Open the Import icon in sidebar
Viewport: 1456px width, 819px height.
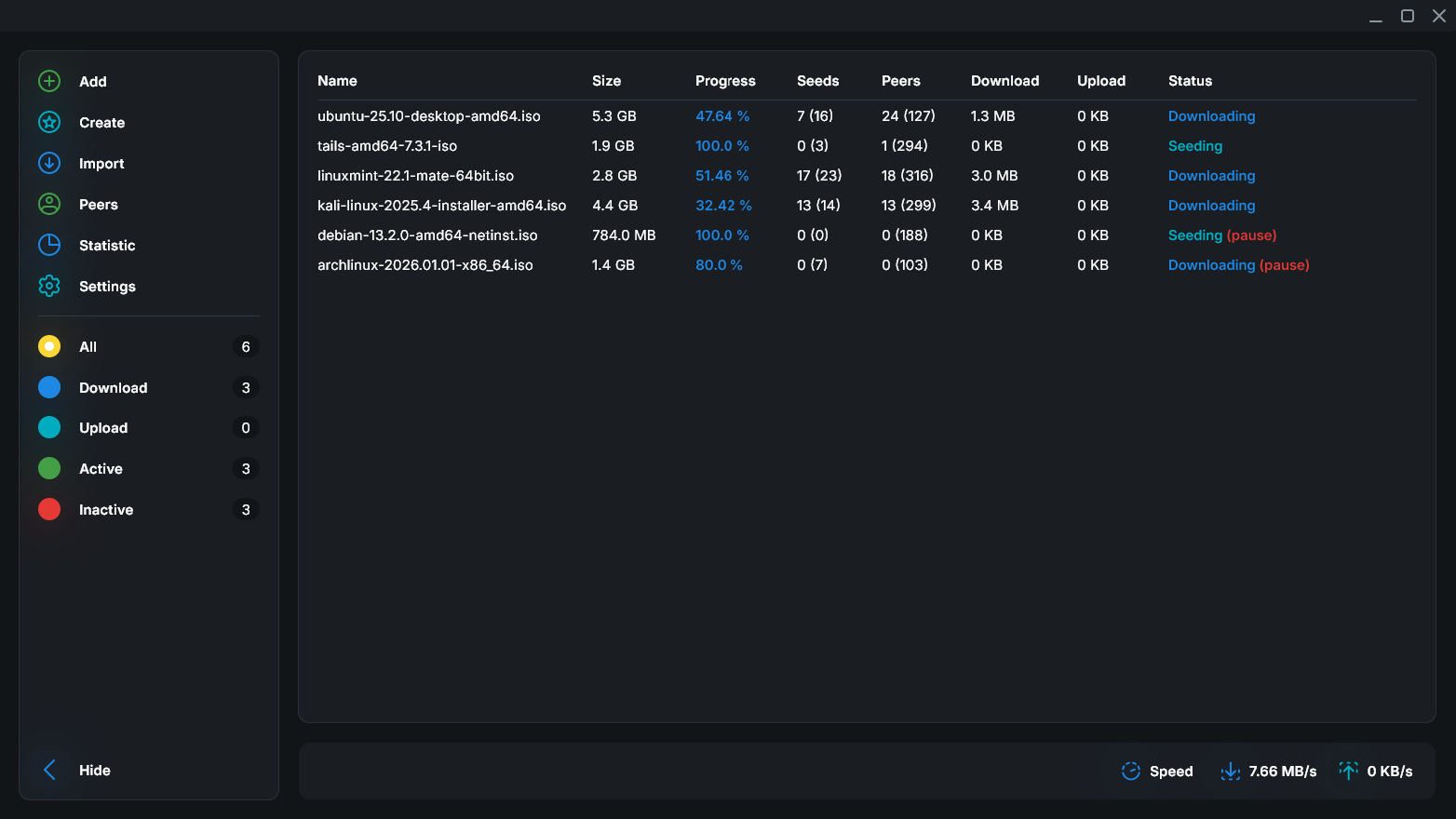(48, 163)
